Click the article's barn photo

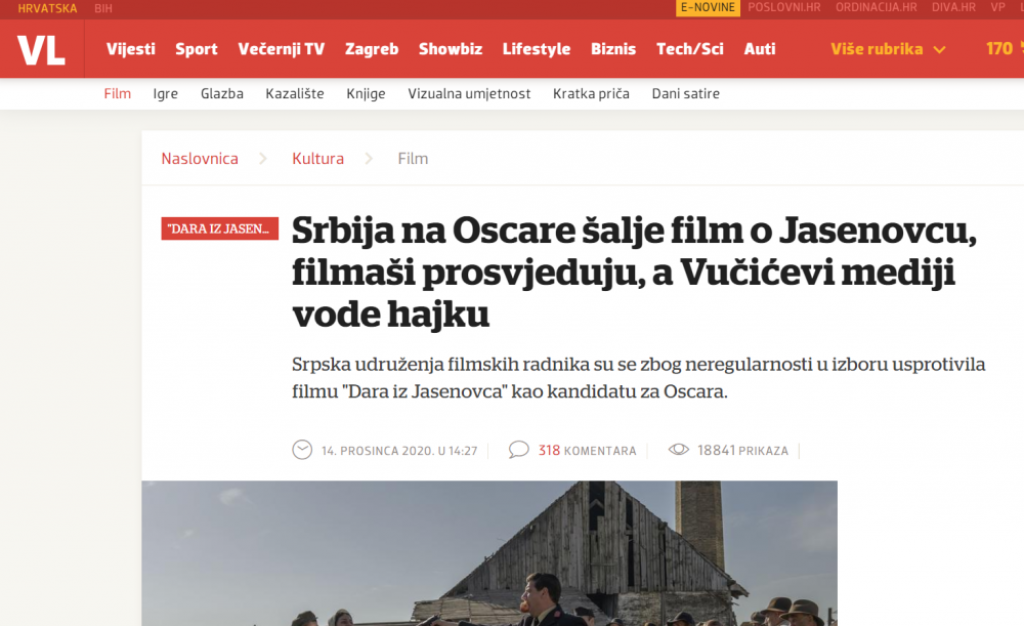[490, 555]
